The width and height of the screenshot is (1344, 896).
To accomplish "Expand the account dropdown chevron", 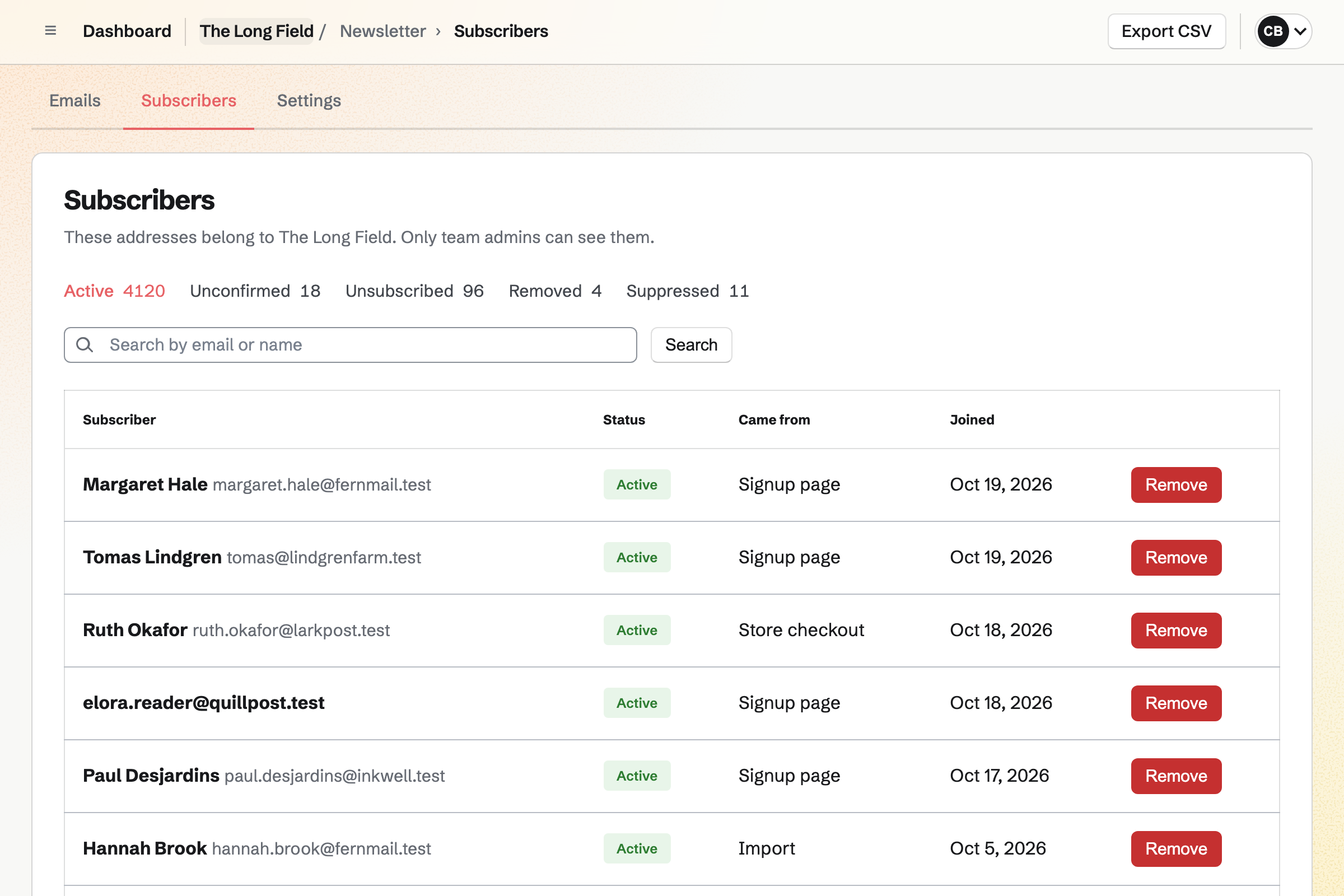I will (x=1300, y=31).
